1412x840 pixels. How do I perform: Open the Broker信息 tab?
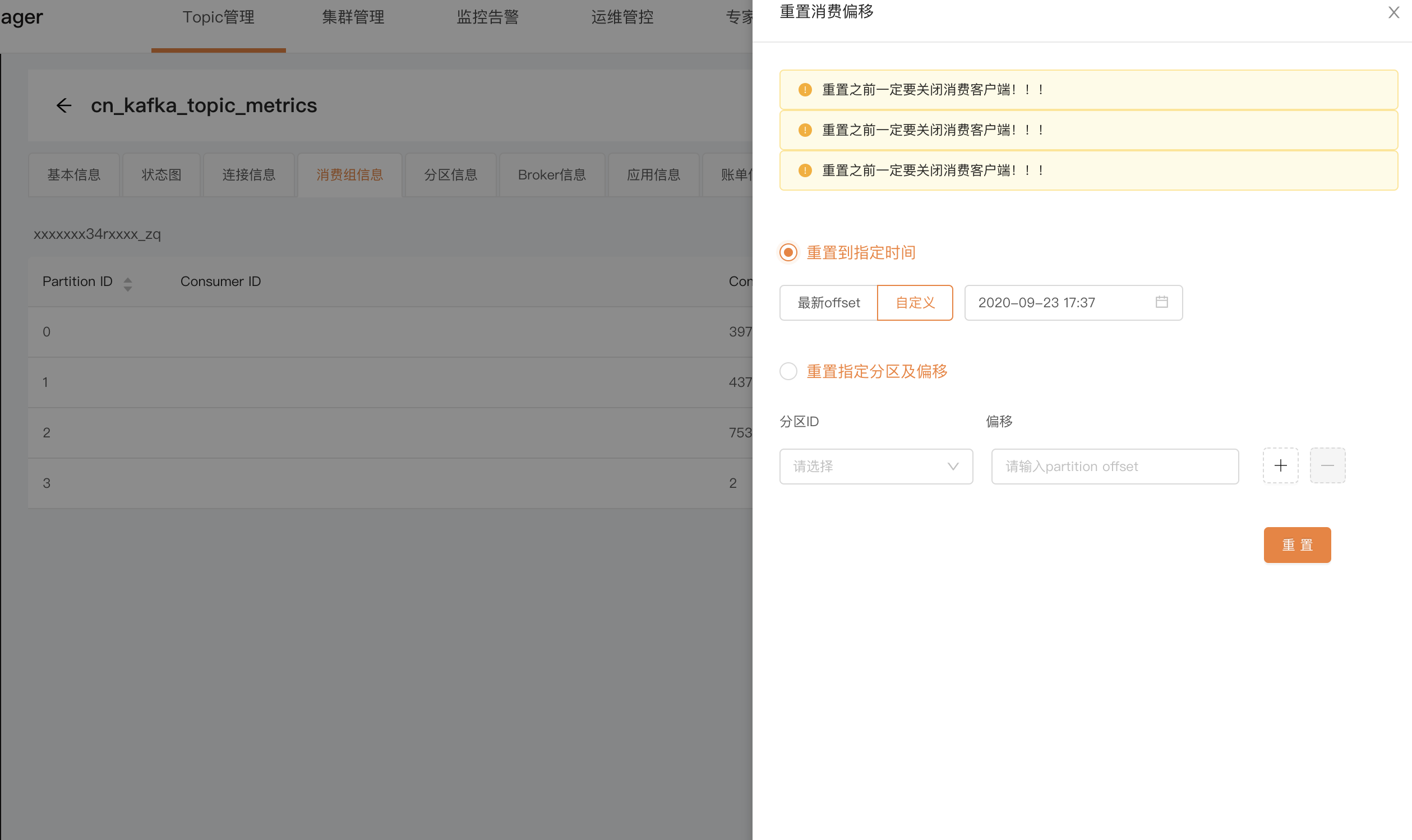point(552,175)
